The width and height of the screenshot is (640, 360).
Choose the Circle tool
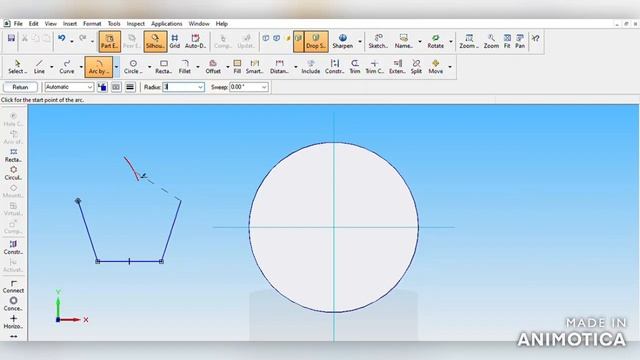tap(133, 67)
